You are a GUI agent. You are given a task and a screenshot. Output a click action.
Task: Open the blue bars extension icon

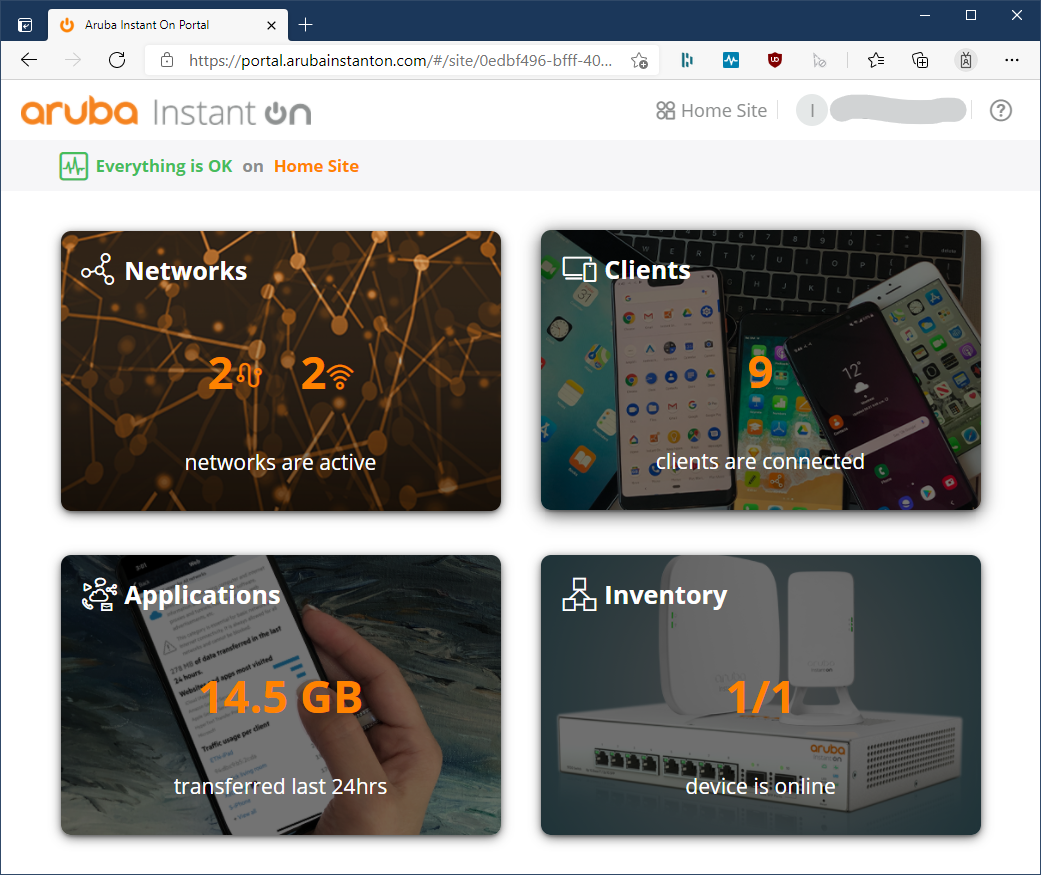click(687, 60)
